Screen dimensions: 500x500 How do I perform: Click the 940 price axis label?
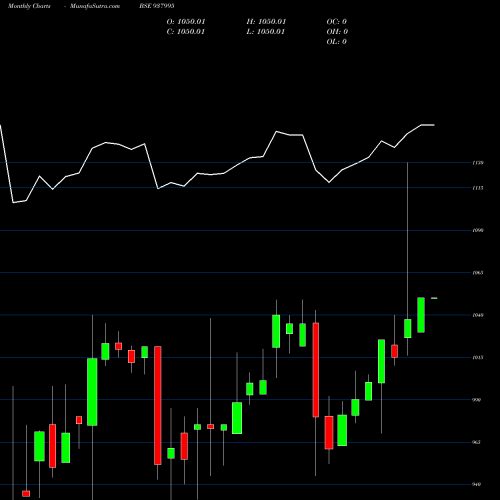click(x=477, y=484)
